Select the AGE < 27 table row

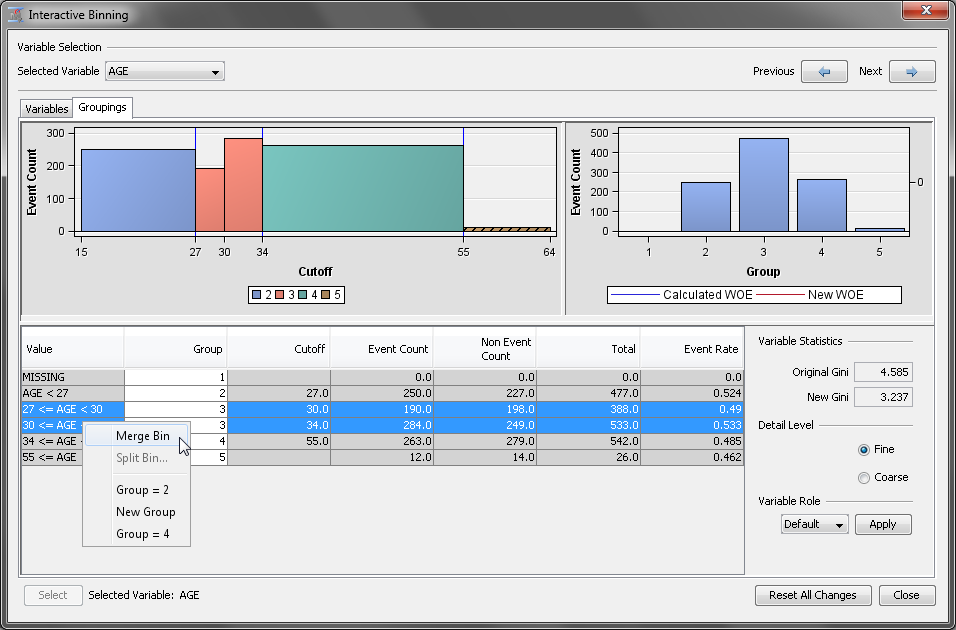tap(72, 393)
